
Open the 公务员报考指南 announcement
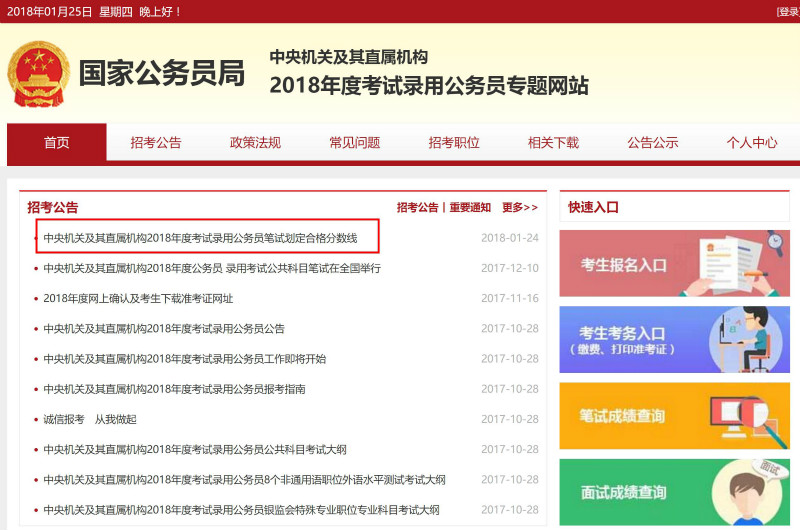coord(174,389)
